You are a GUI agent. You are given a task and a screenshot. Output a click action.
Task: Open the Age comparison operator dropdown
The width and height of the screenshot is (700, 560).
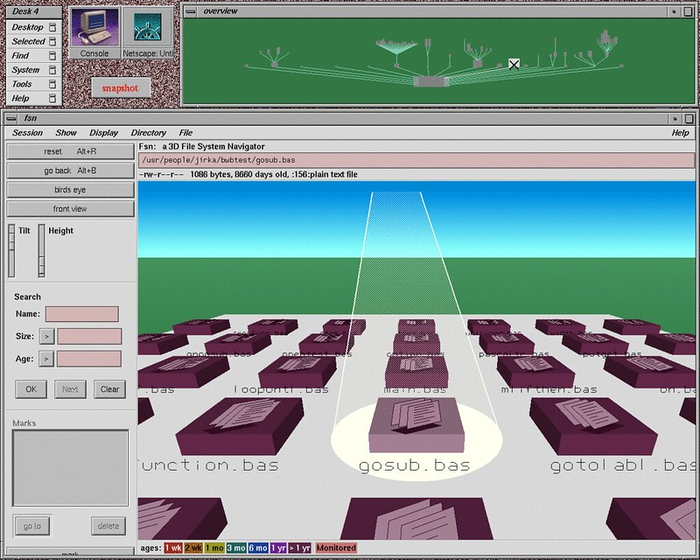pyautogui.click(x=47, y=358)
